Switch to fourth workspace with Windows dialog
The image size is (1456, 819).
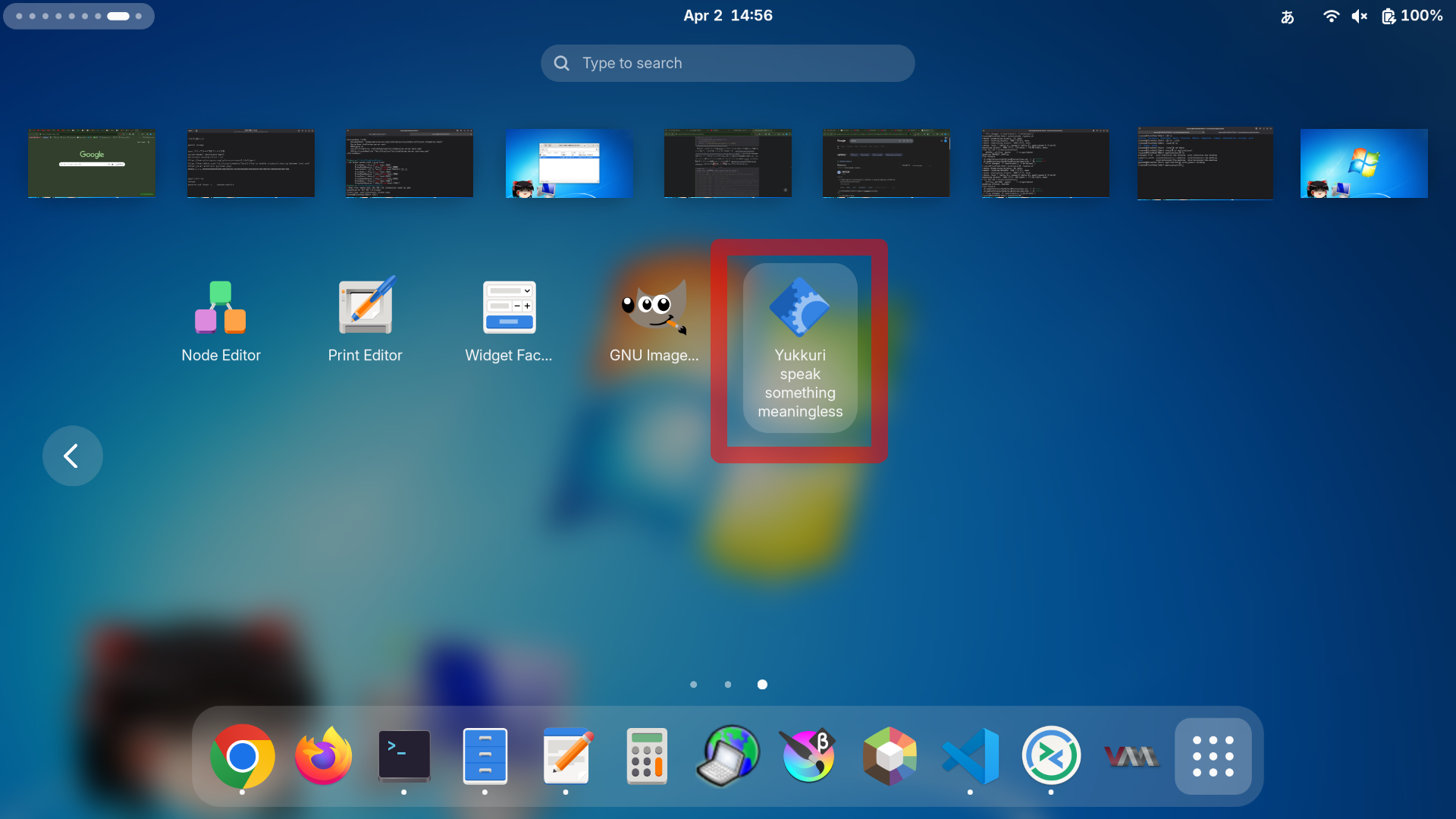(569, 163)
